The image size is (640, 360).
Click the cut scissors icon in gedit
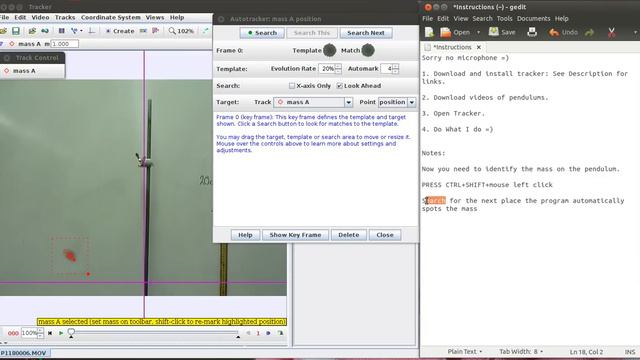[611, 32]
